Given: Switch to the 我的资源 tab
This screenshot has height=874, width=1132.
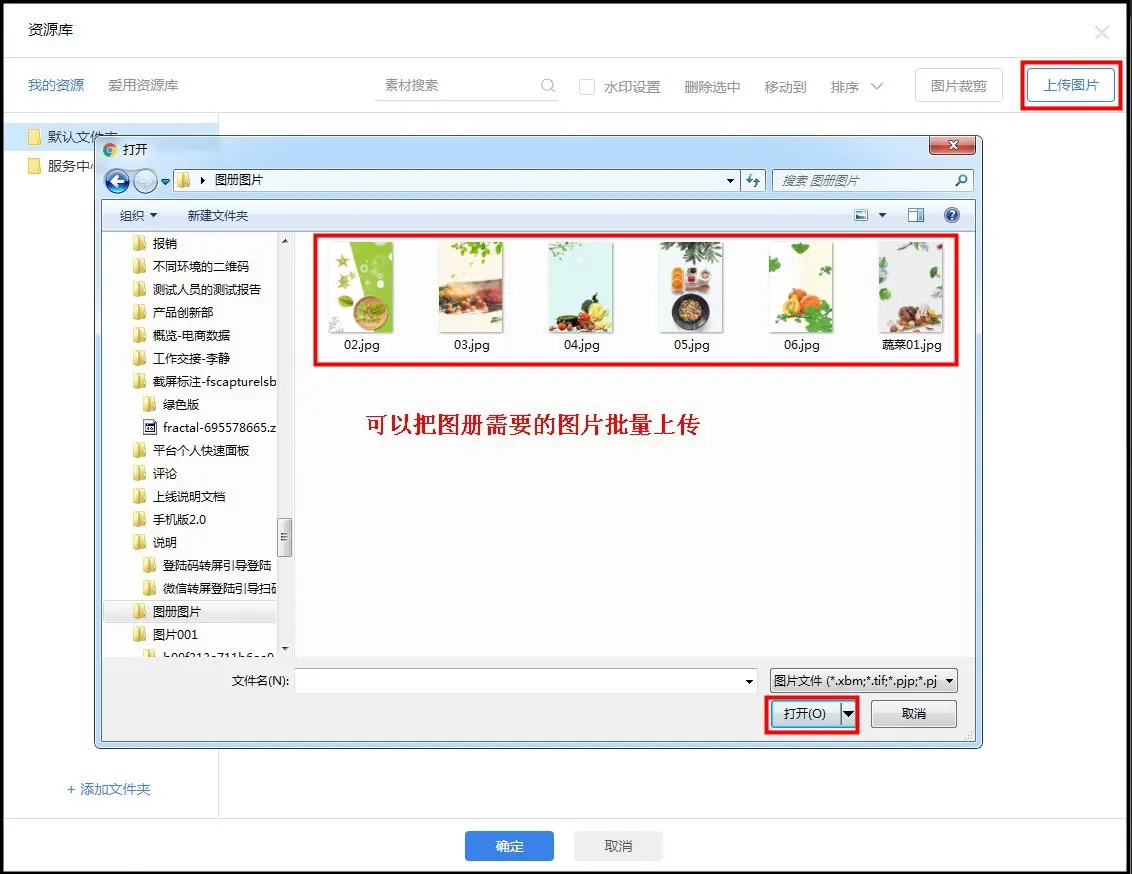Looking at the screenshot, I should 56,86.
